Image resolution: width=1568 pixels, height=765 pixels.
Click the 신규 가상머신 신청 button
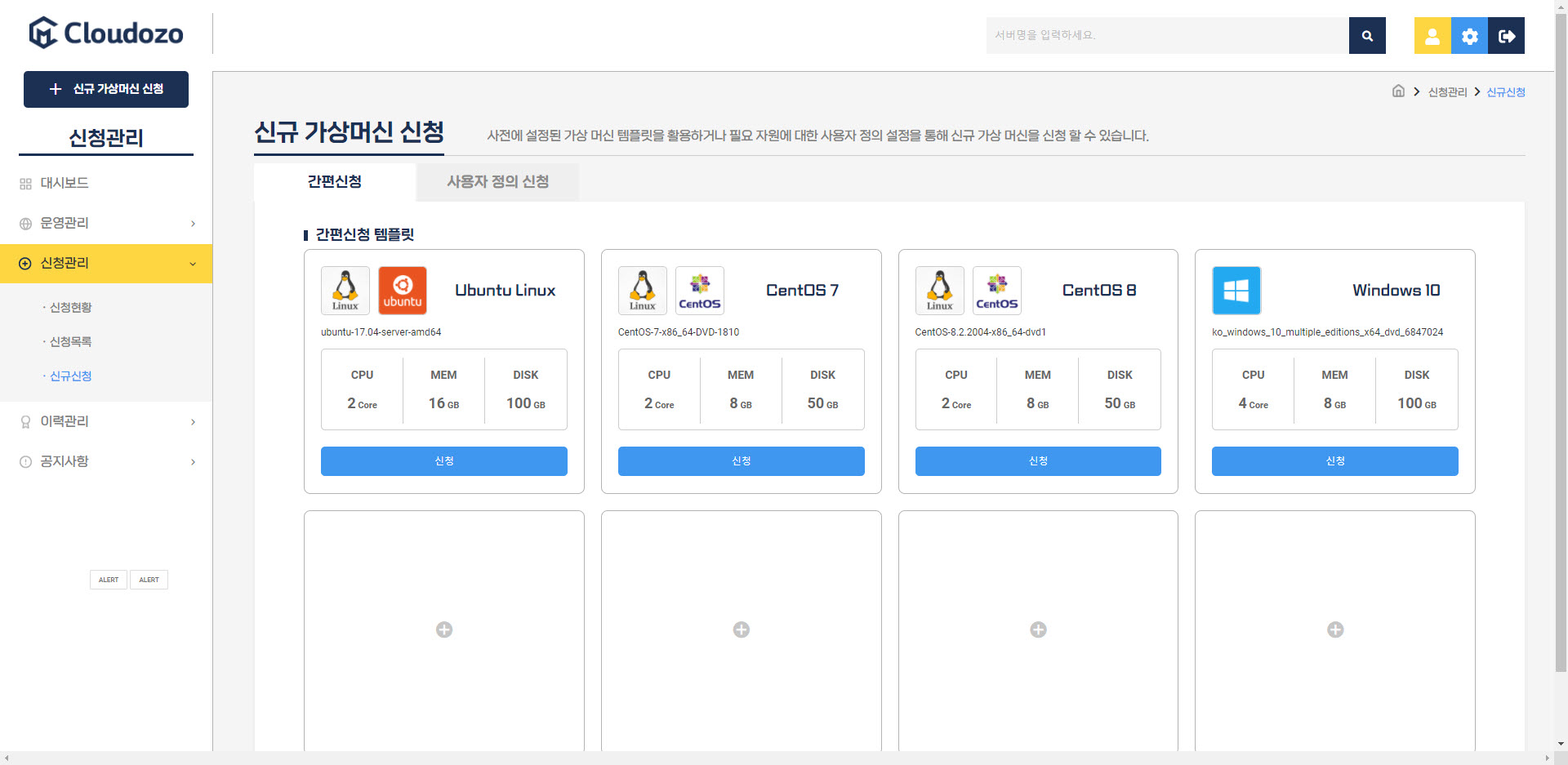(x=106, y=89)
